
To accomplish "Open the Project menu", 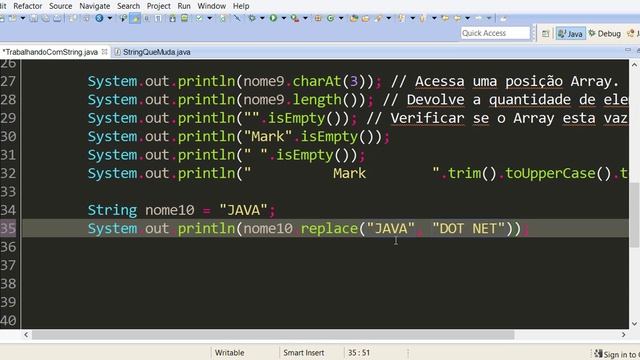I will click(x=158, y=6).
